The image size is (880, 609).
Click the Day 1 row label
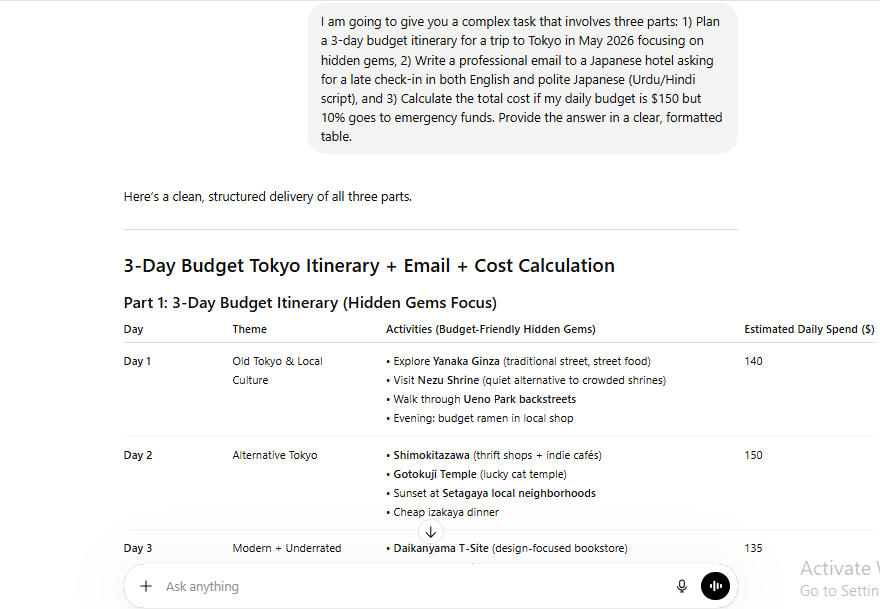coord(138,361)
